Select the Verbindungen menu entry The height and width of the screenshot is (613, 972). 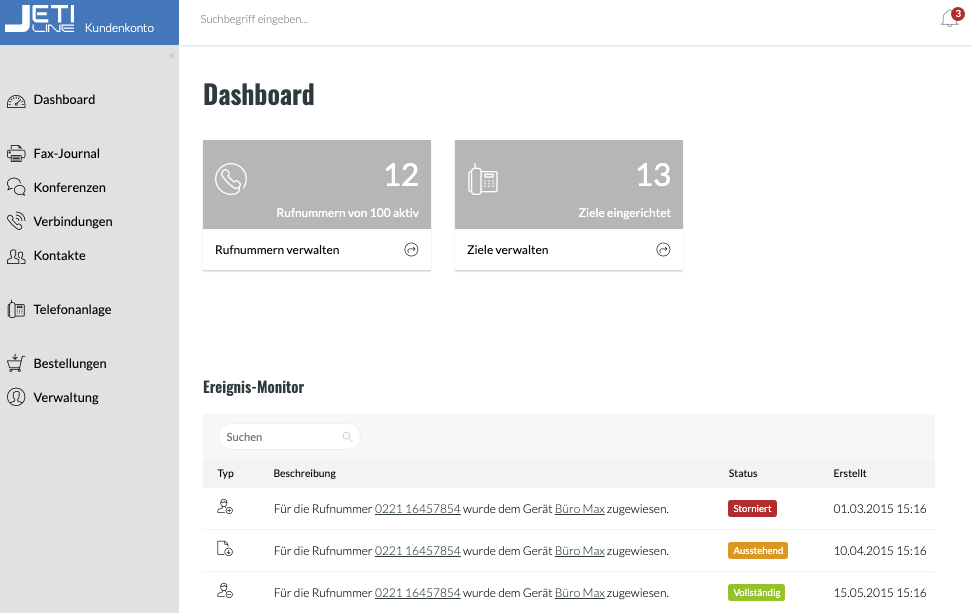(73, 222)
